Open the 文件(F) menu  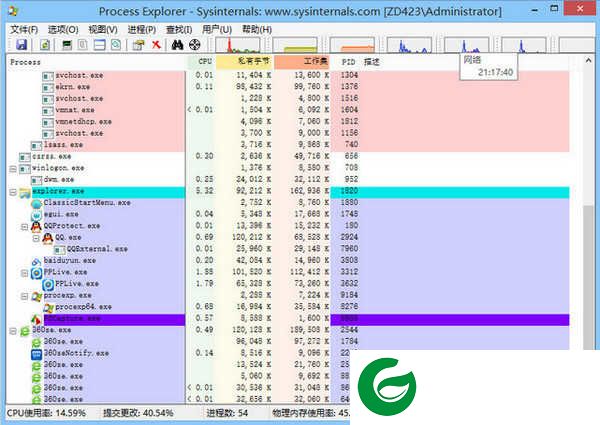(x=24, y=29)
